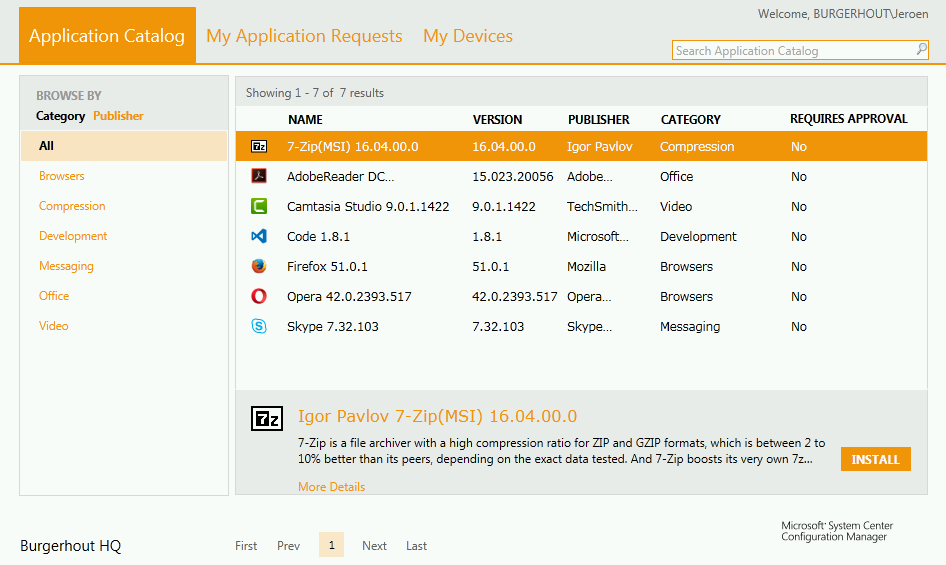Filter by Browsers category
946x565 pixels.
click(x=62, y=176)
